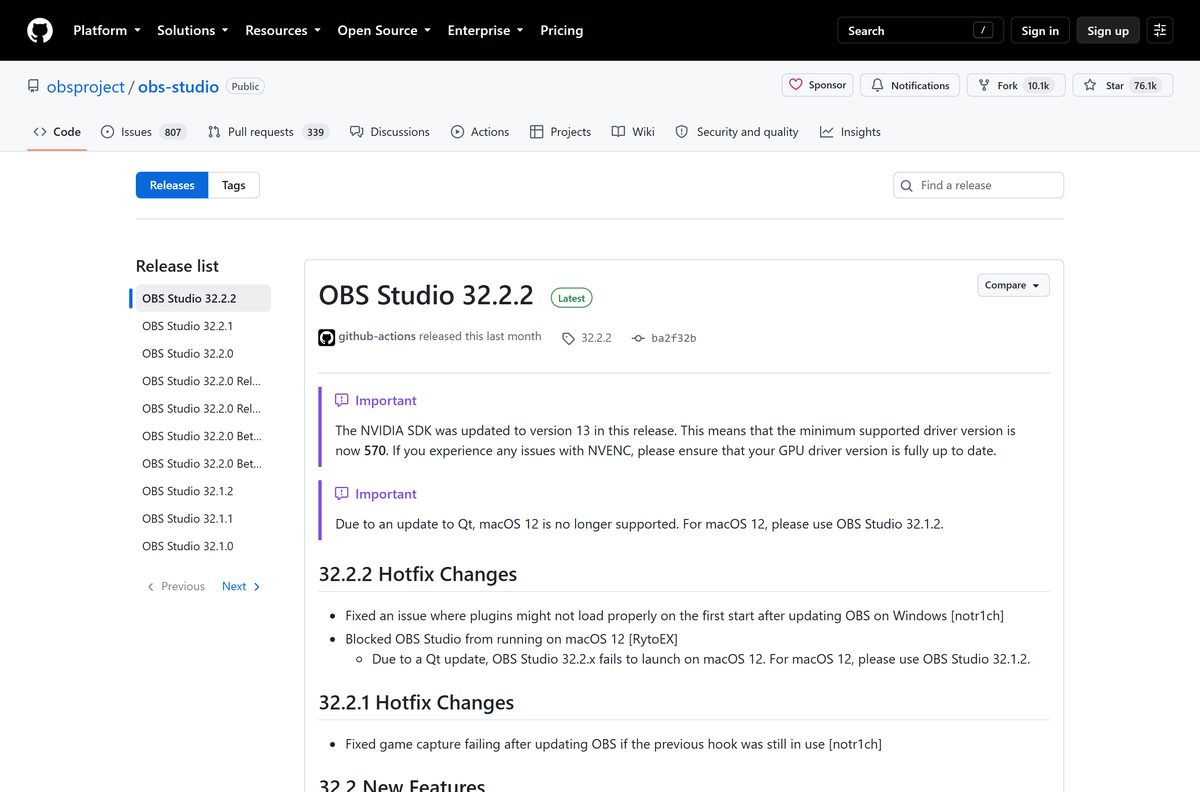Click the Latest release badge

pos(571,298)
